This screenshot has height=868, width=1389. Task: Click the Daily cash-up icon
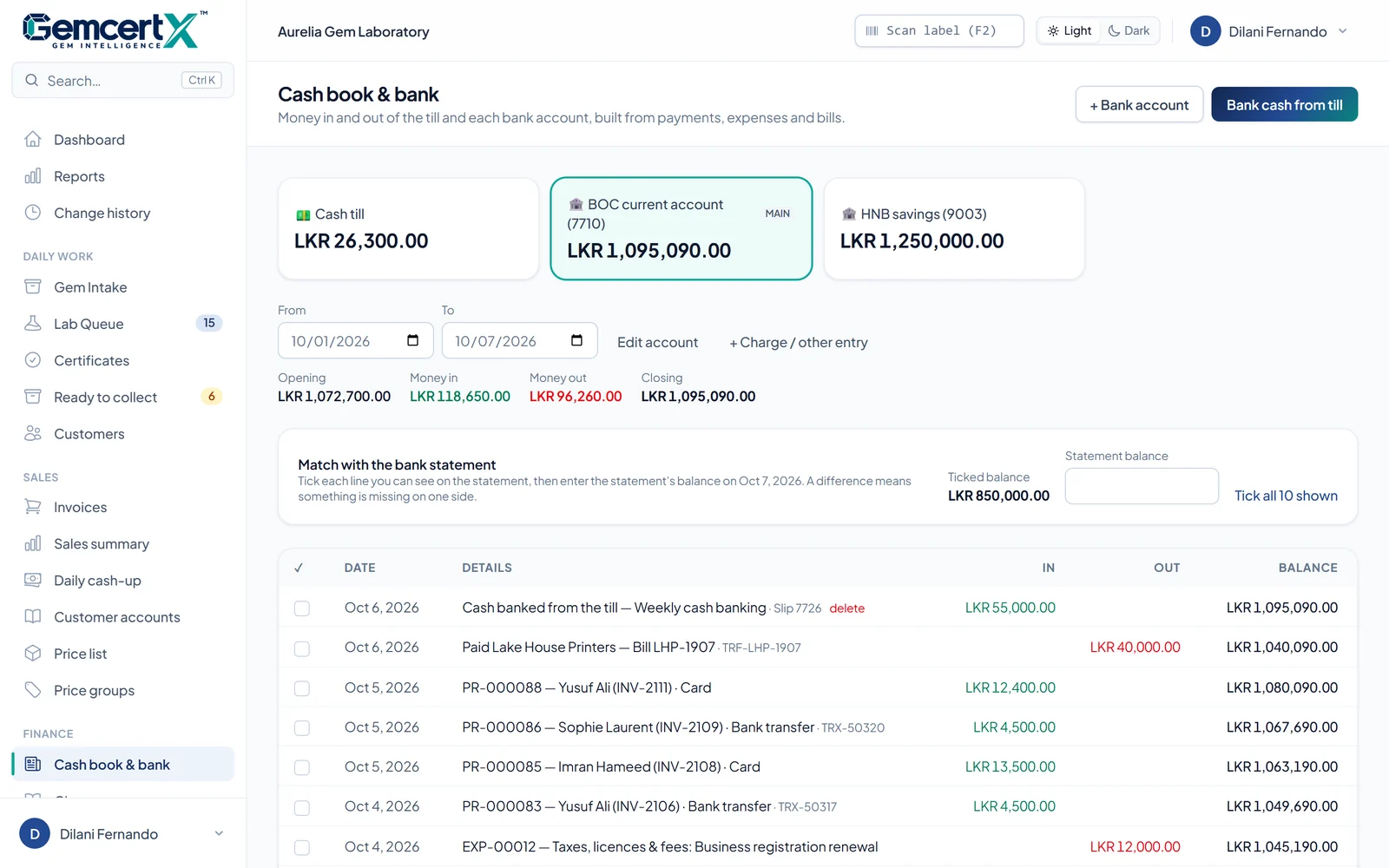pyautogui.click(x=33, y=580)
